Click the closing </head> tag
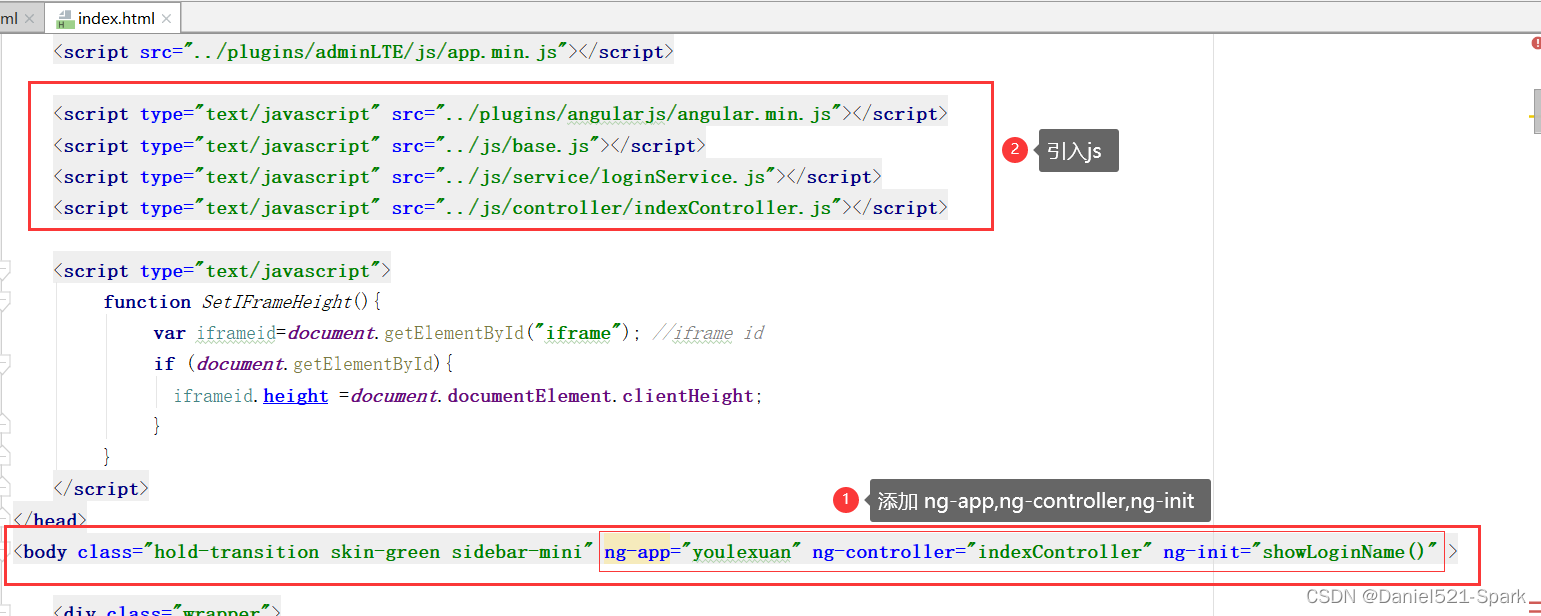 point(51,520)
